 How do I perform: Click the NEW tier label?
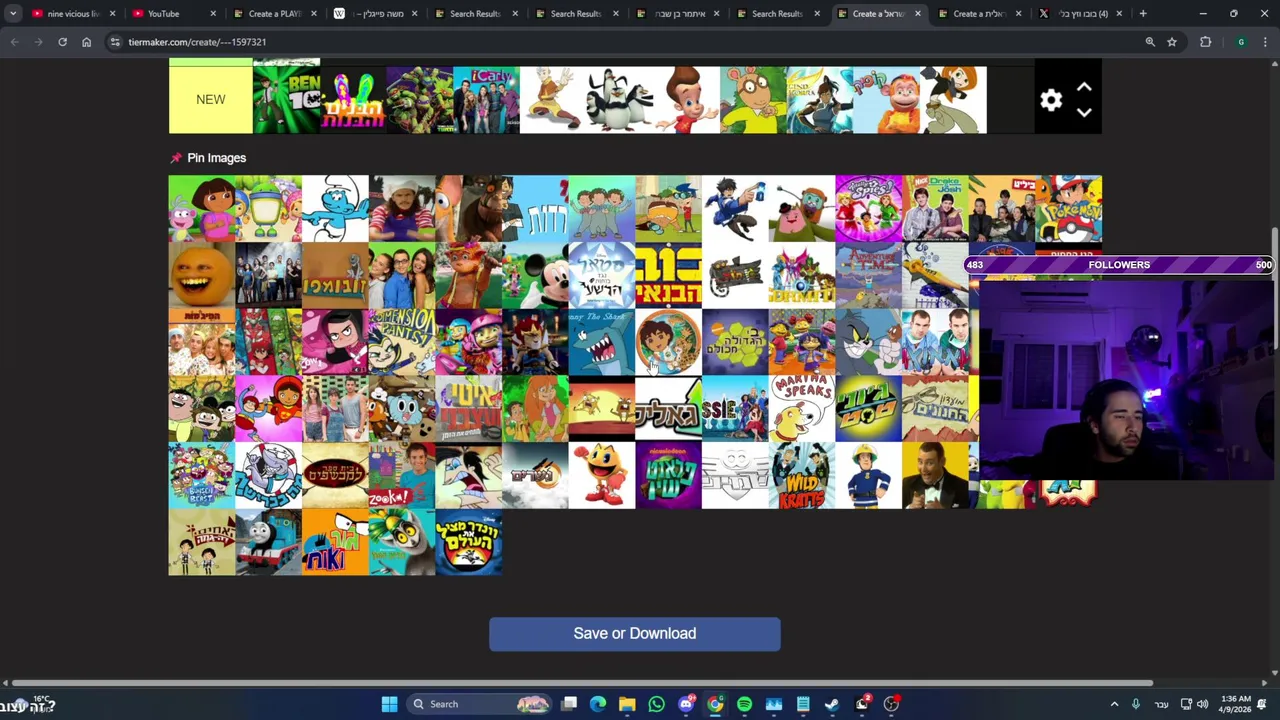(x=211, y=100)
